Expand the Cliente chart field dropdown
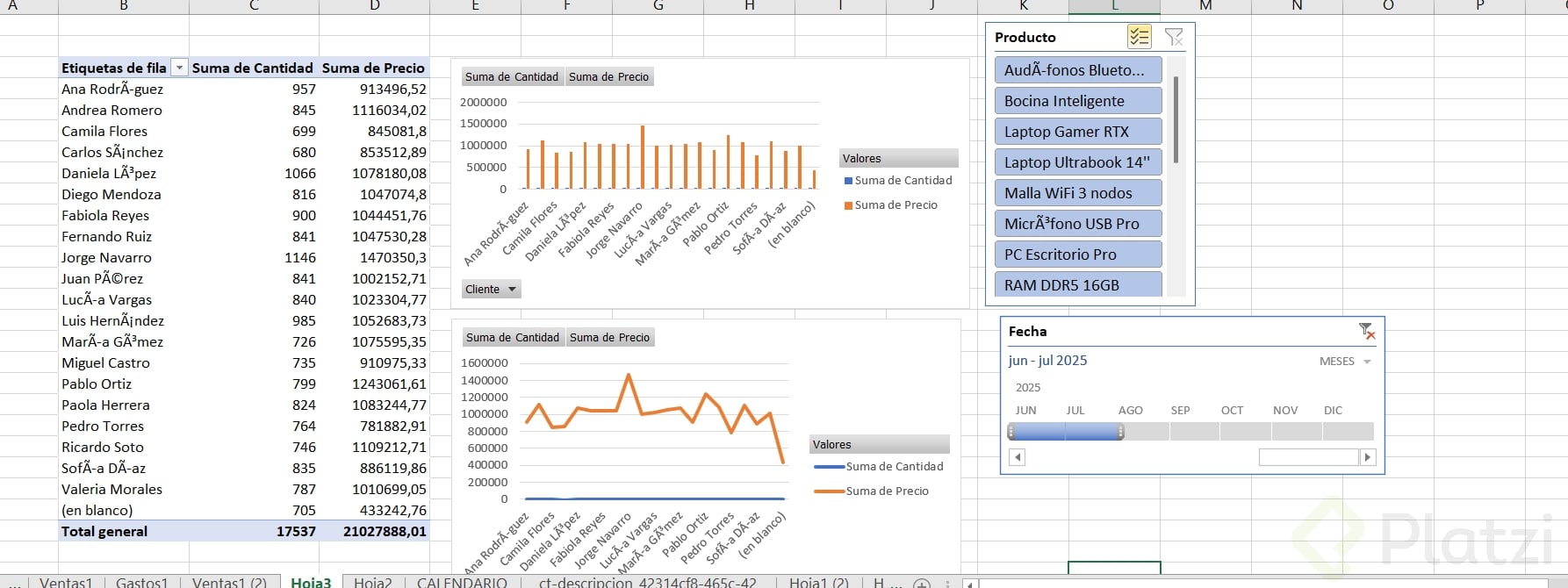1568x588 pixels. (492, 289)
